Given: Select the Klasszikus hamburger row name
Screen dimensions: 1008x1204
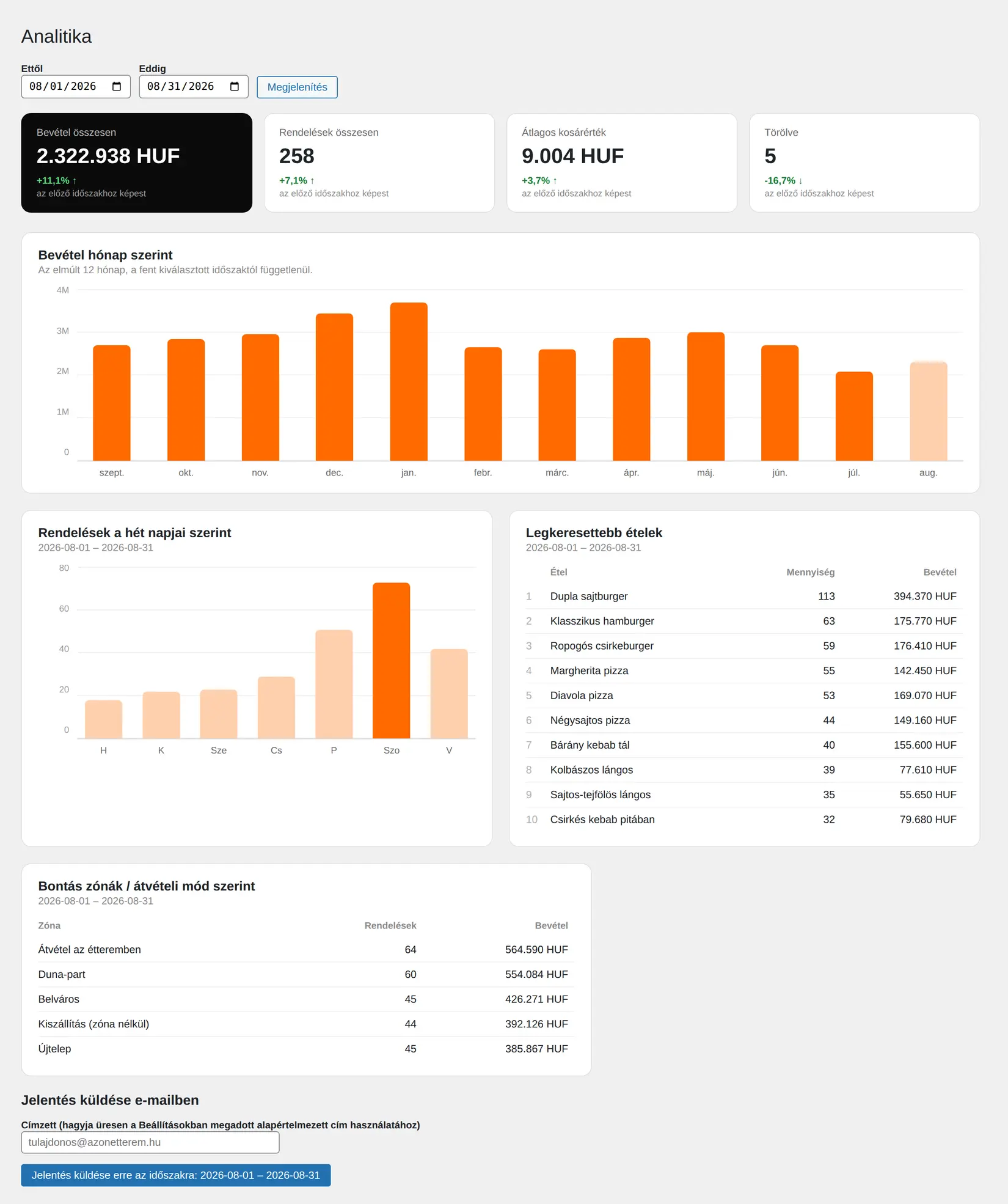Looking at the screenshot, I should (602, 621).
